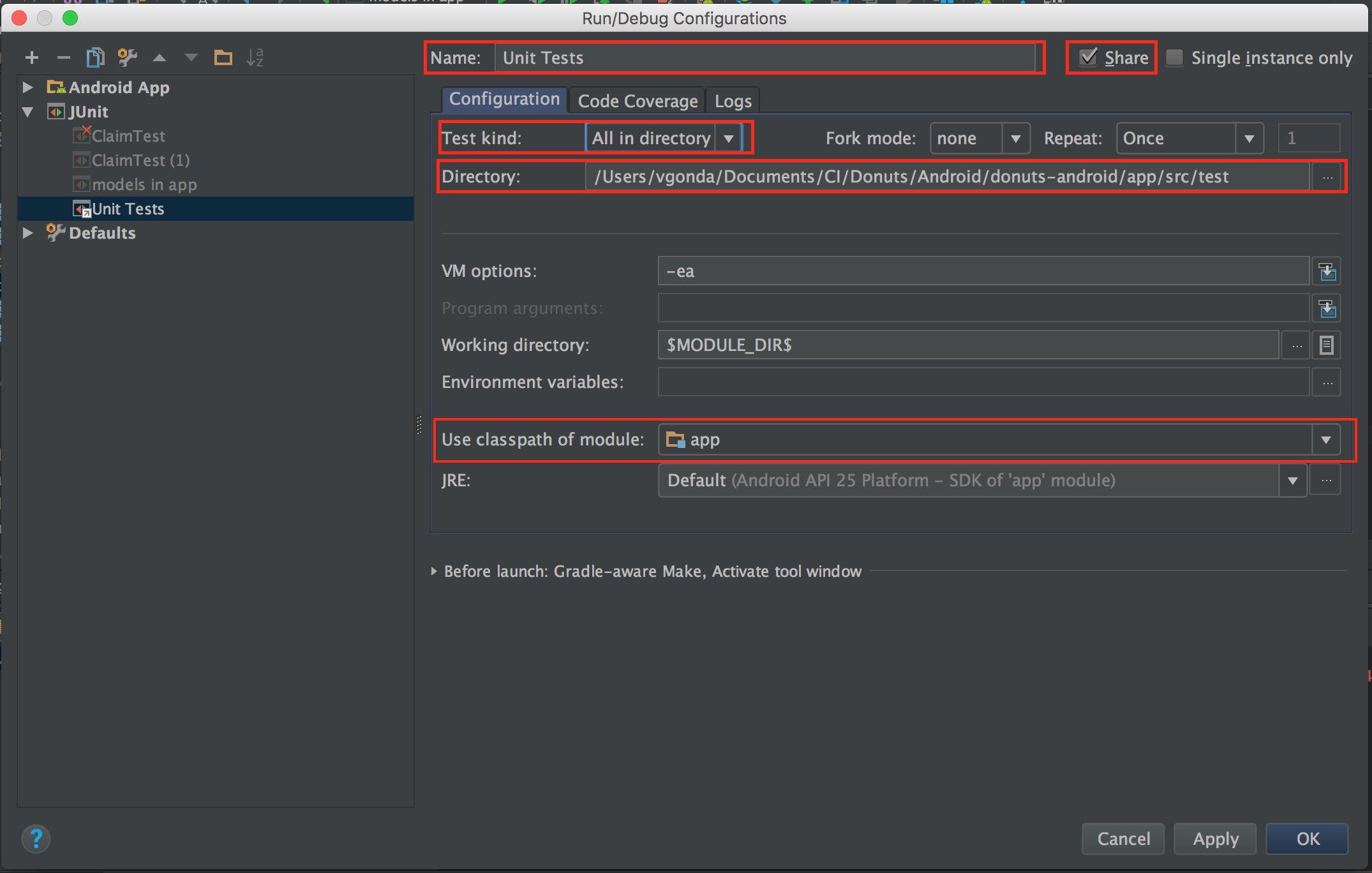Click into the Name field
Image resolution: width=1372 pixels, height=873 pixels.
(764, 58)
